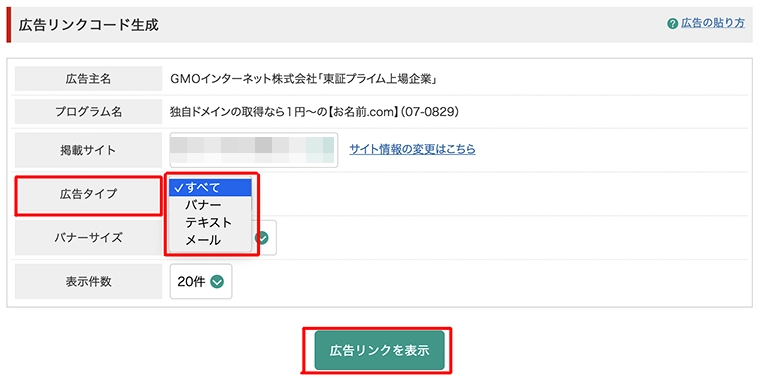
Task: Choose テキスト from ad type dropdown
Action: [210, 222]
